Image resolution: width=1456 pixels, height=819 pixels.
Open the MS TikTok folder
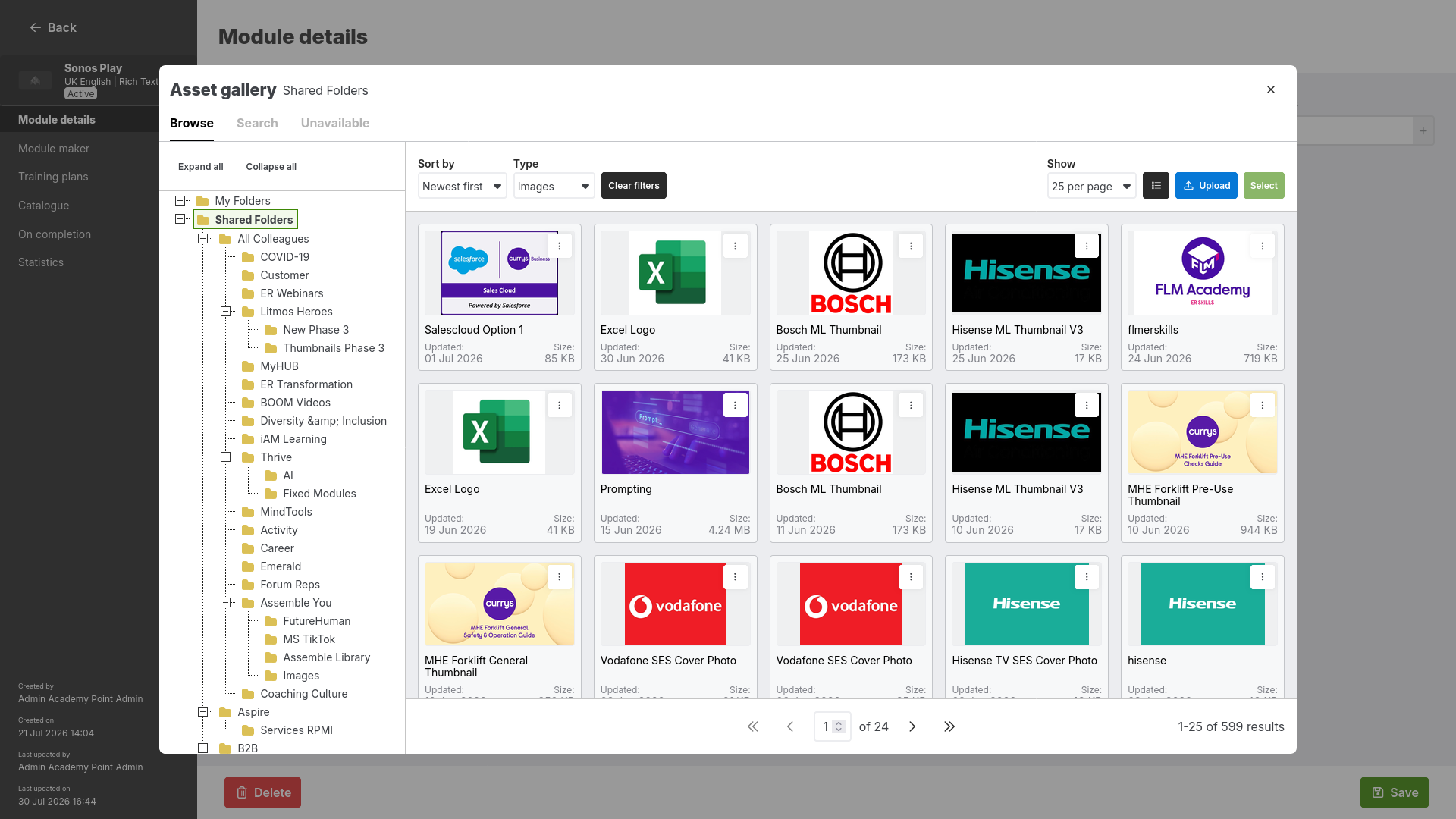tap(308, 639)
